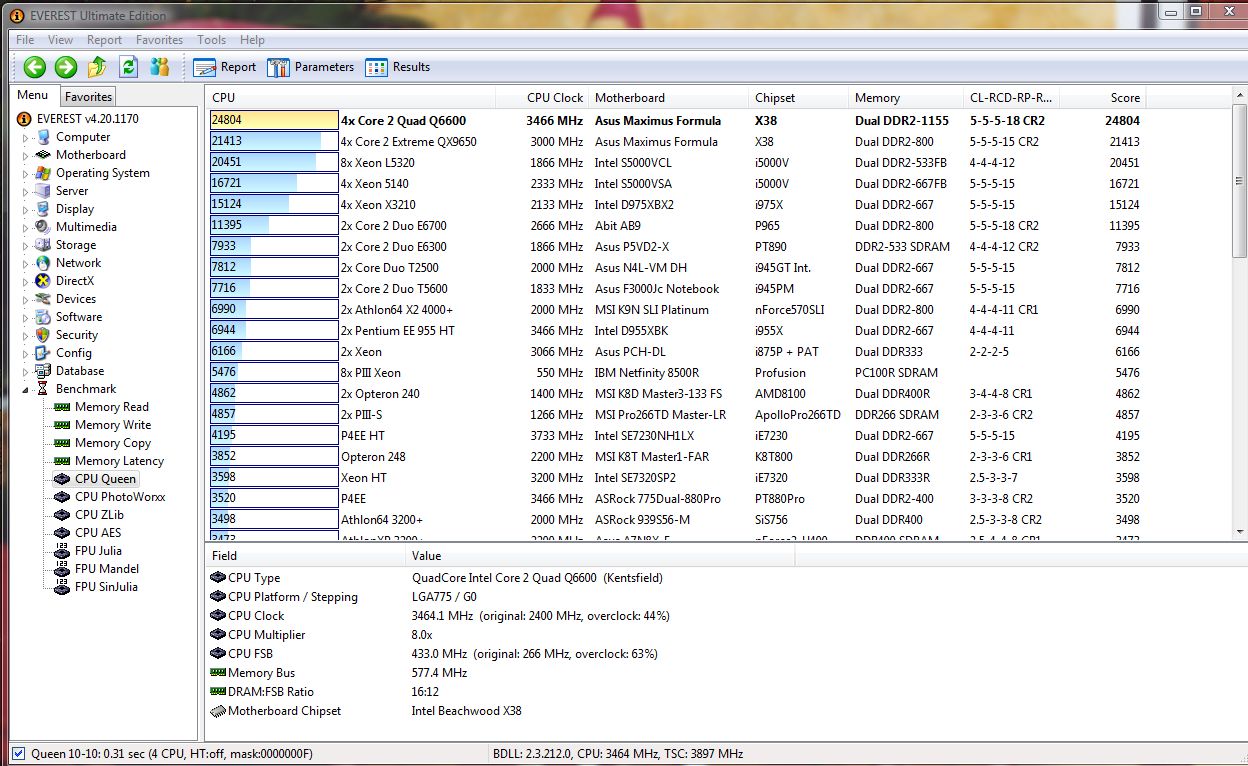Select the Operating System tree icon
Viewport: 1248px width, 766px height.
point(43,173)
